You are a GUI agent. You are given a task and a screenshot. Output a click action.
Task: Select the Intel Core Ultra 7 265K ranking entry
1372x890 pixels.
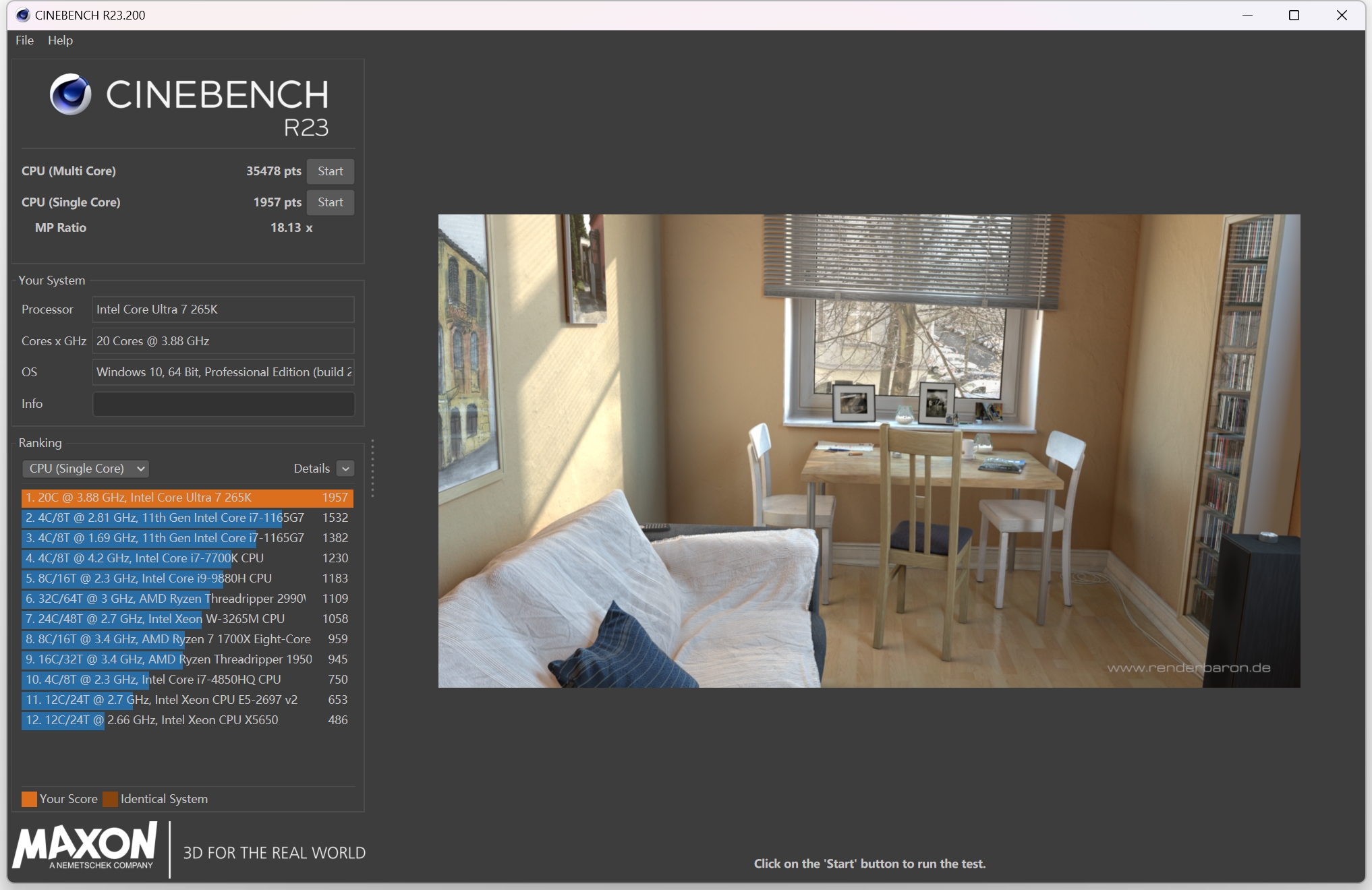pos(187,498)
